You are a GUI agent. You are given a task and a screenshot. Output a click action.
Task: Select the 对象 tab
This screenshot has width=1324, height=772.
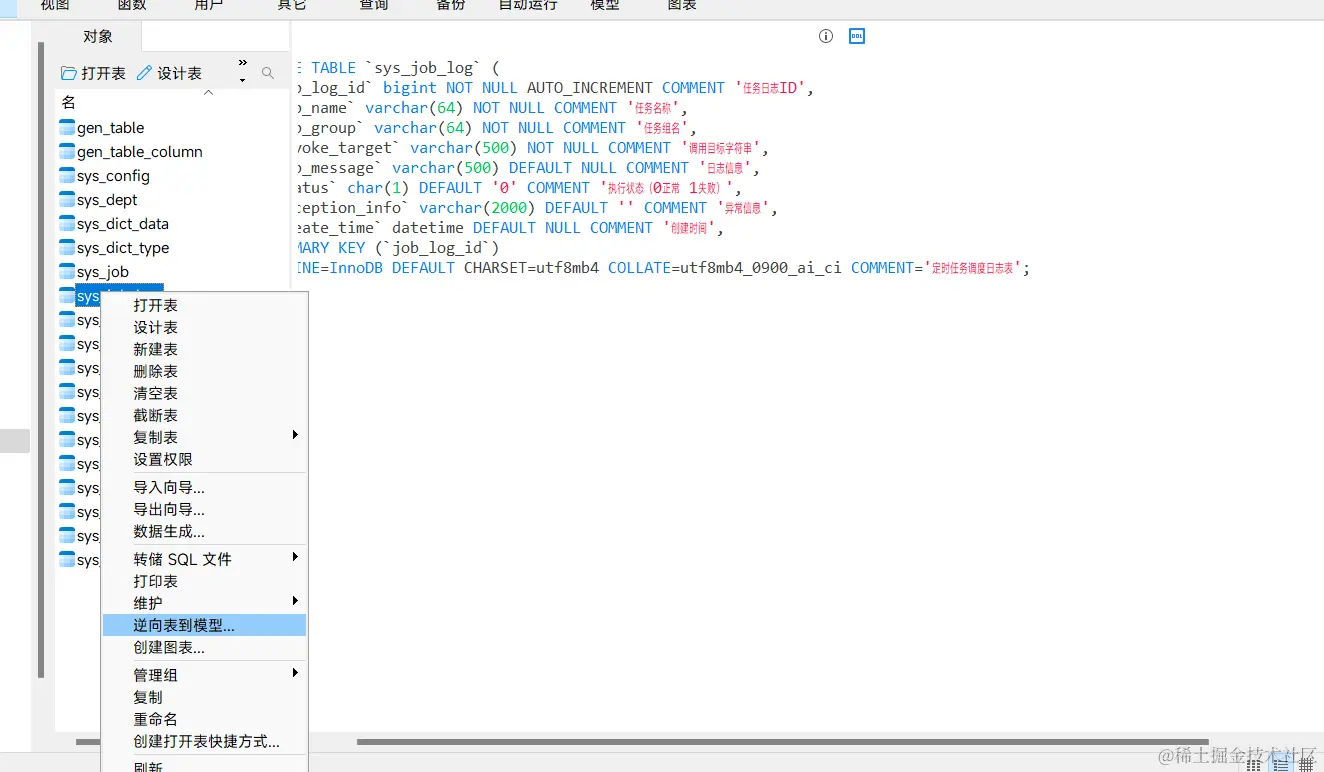tap(98, 36)
